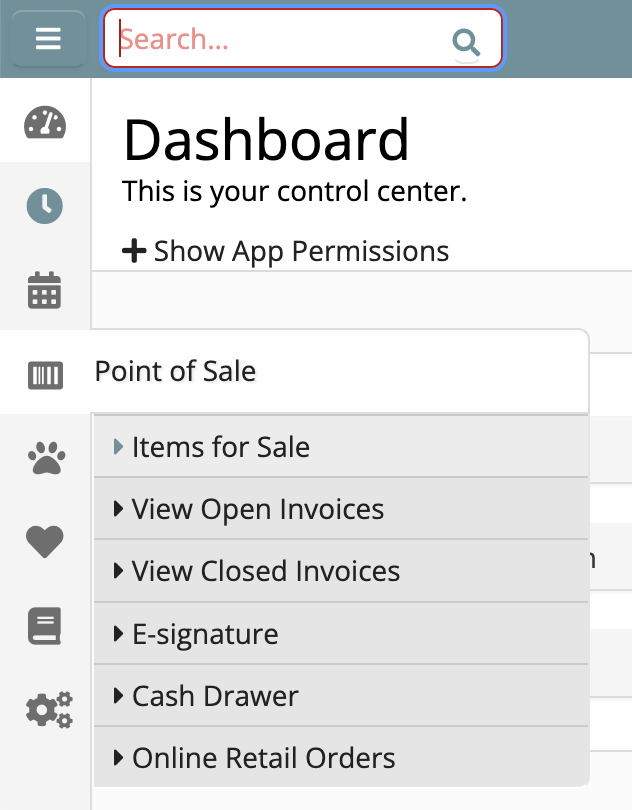The width and height of the screenshot is (632, 810).
Task: Open the Dashboard speedometer icon
Action: coord(44,122)
